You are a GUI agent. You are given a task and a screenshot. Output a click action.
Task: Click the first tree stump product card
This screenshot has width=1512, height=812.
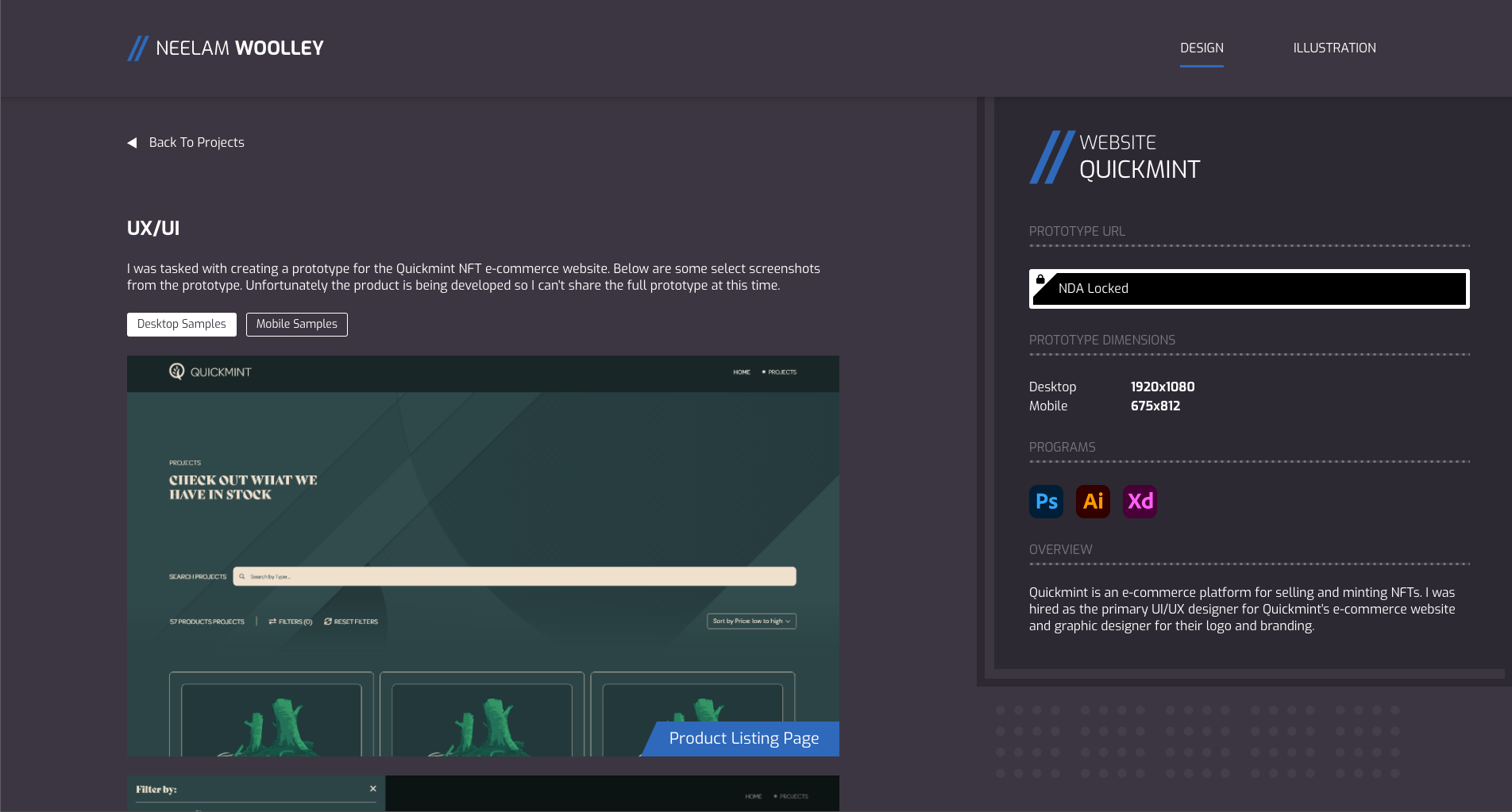click(x=272, y=714)
